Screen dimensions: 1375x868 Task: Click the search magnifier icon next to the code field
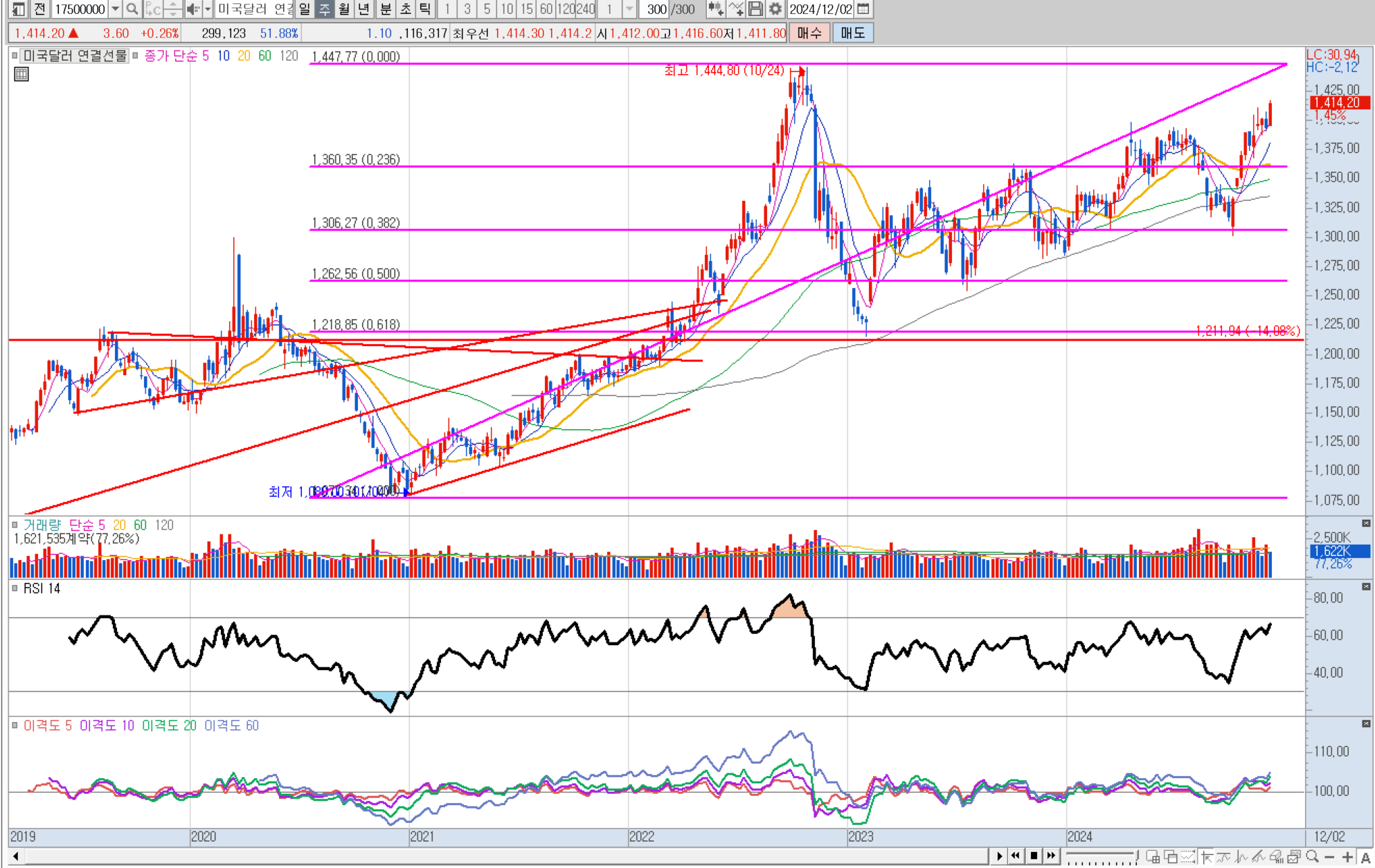click(132, 9)
